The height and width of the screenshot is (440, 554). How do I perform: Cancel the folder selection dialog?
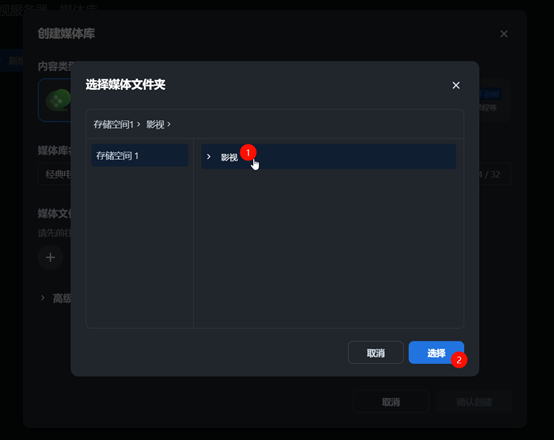[376, 353]
